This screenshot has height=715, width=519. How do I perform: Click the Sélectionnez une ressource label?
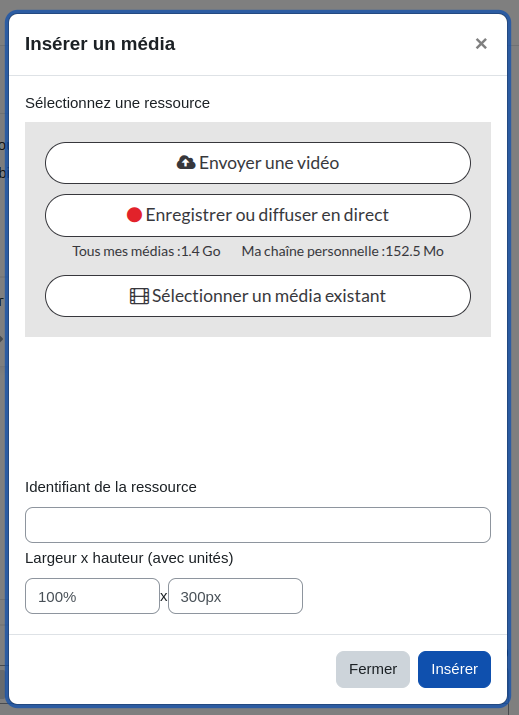(x=117, y=103)
